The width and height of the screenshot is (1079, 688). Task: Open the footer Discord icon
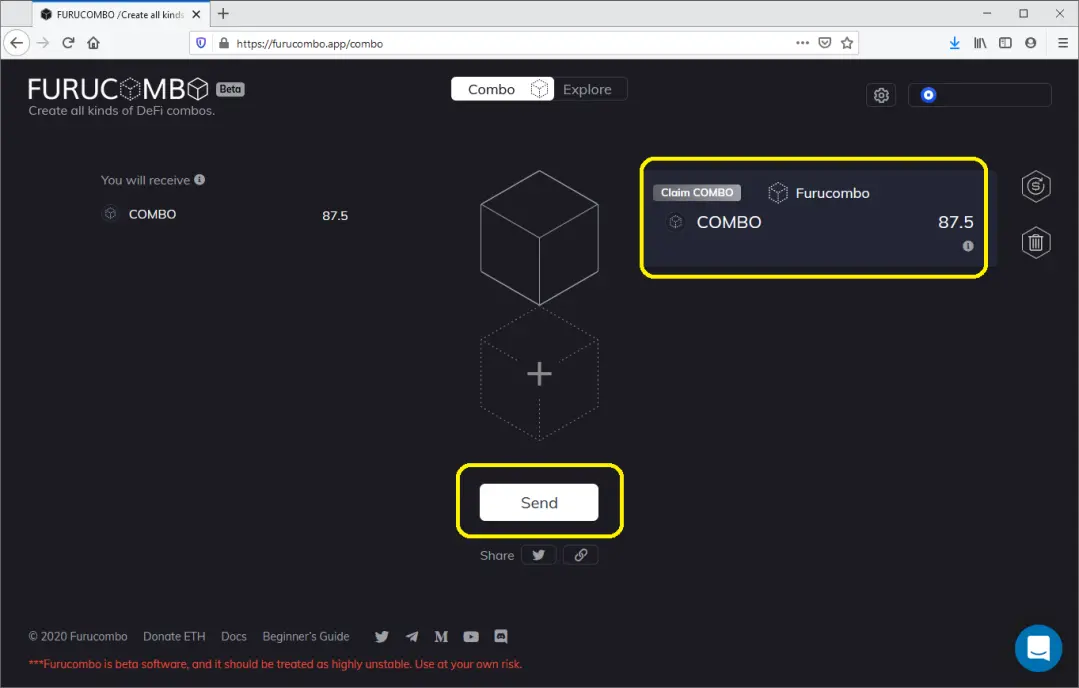501,636
